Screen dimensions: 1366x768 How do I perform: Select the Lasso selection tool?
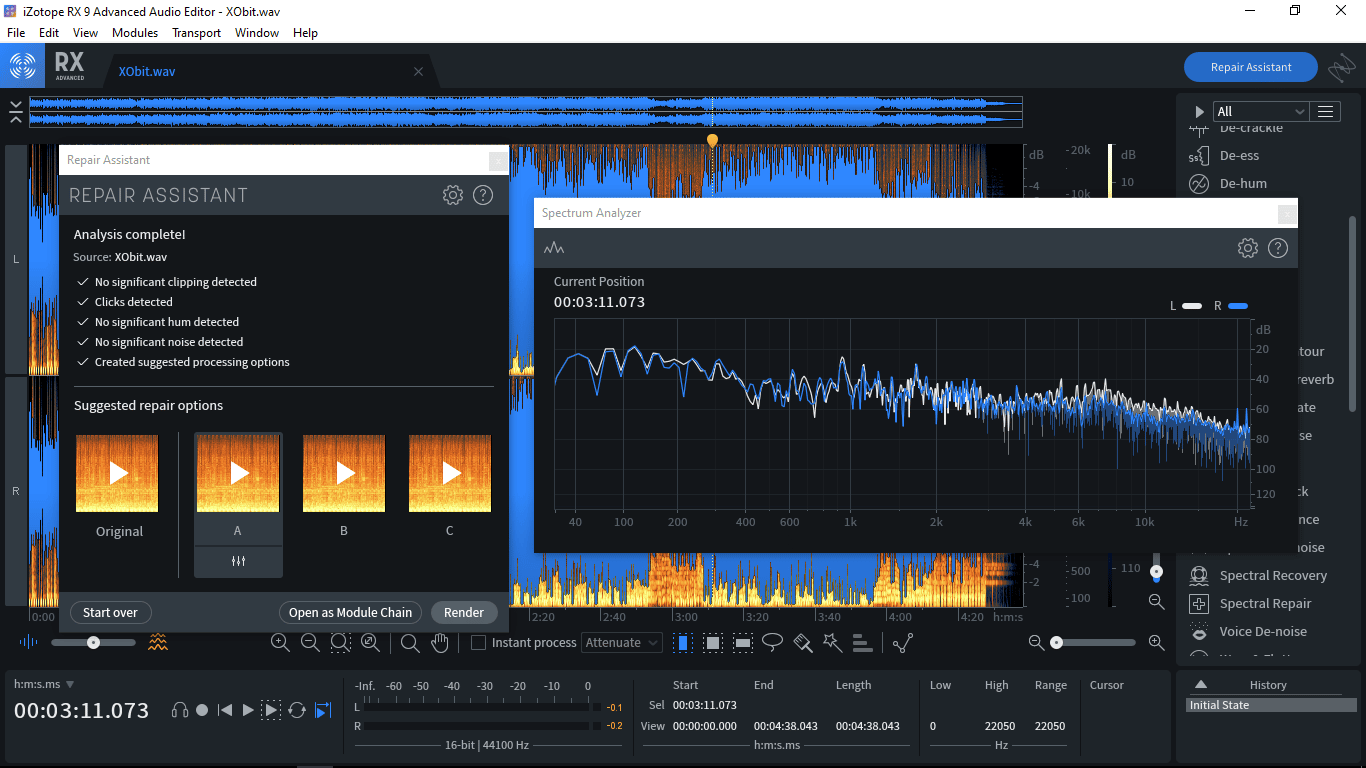click(x=772, y=643)
